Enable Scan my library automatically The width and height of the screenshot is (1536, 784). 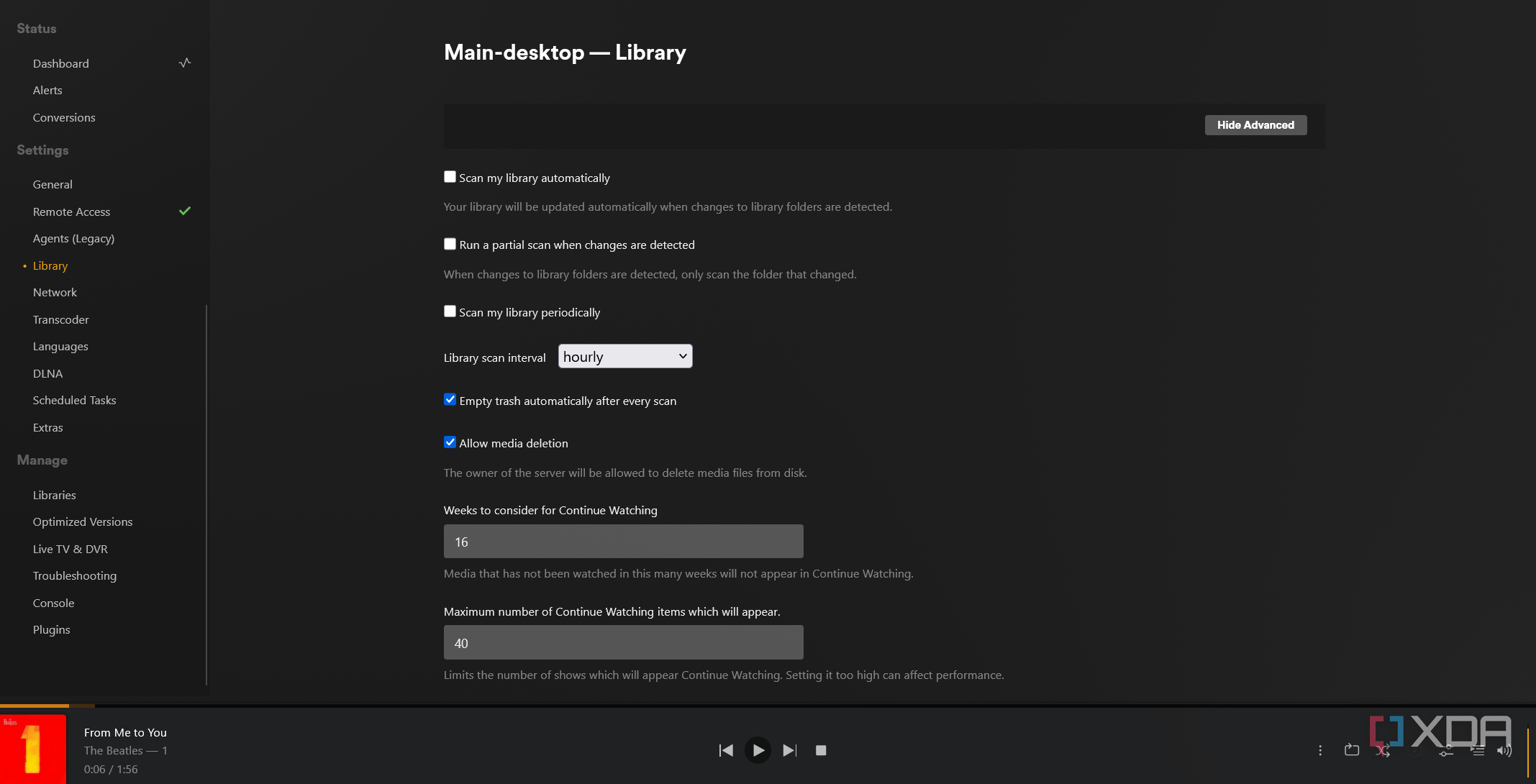click(450, 177)
